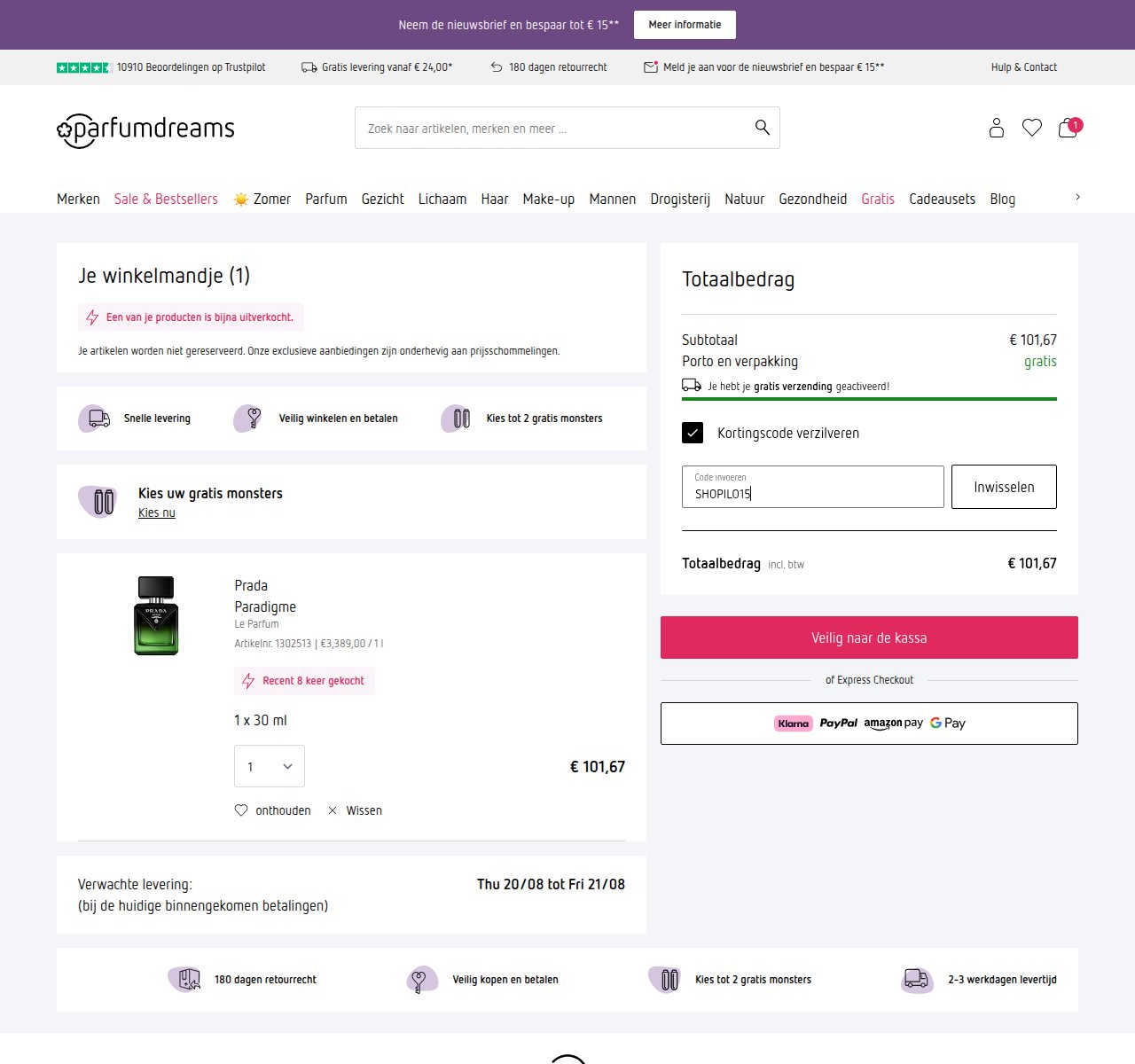Click the return arrow icon by 180 dagen retourrecht
The height and width of the screenshot is (1064, 1135).
[x=497, y=67]
